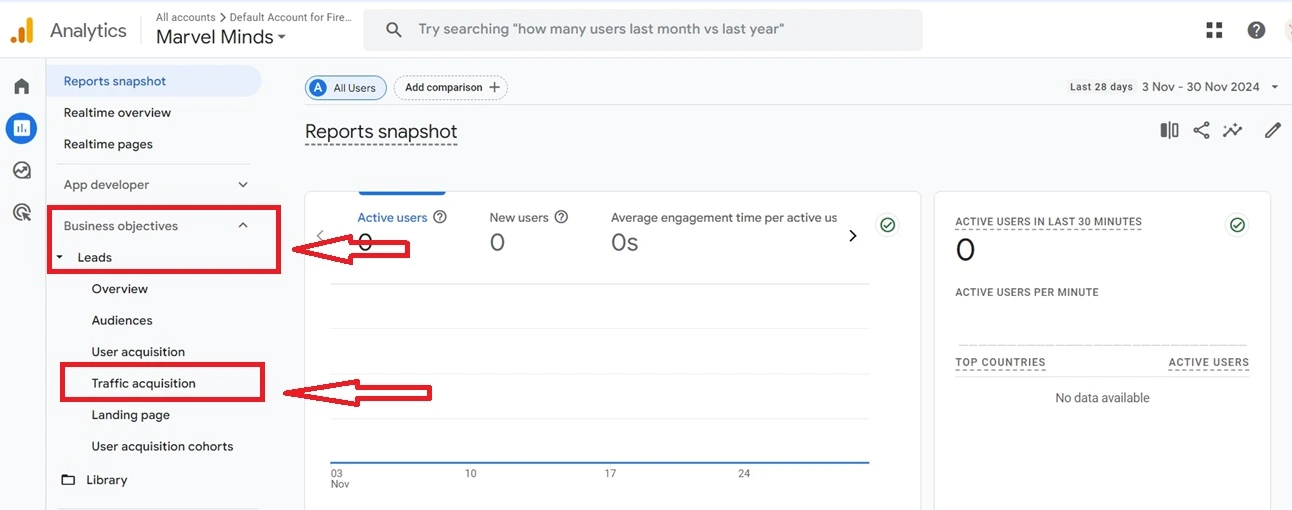The width and height of the screenshot is (1292, 510).
Task: Click the next metrics arrow on card
Action: click(x=852, y=236)
